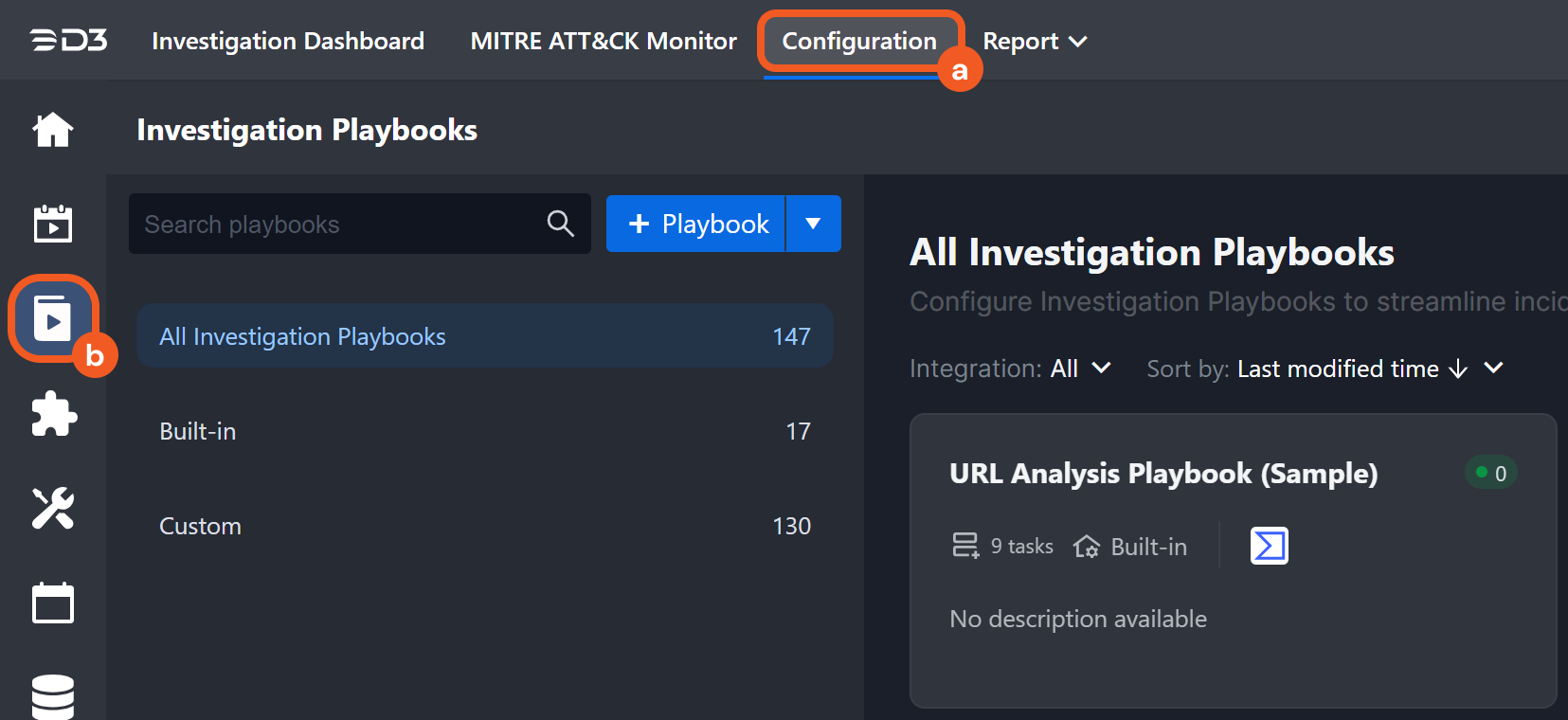Open the integrations puzzle piece icon
This screenshot has height=720, width=1568.
pyautogui.click(x=53, y=414)
